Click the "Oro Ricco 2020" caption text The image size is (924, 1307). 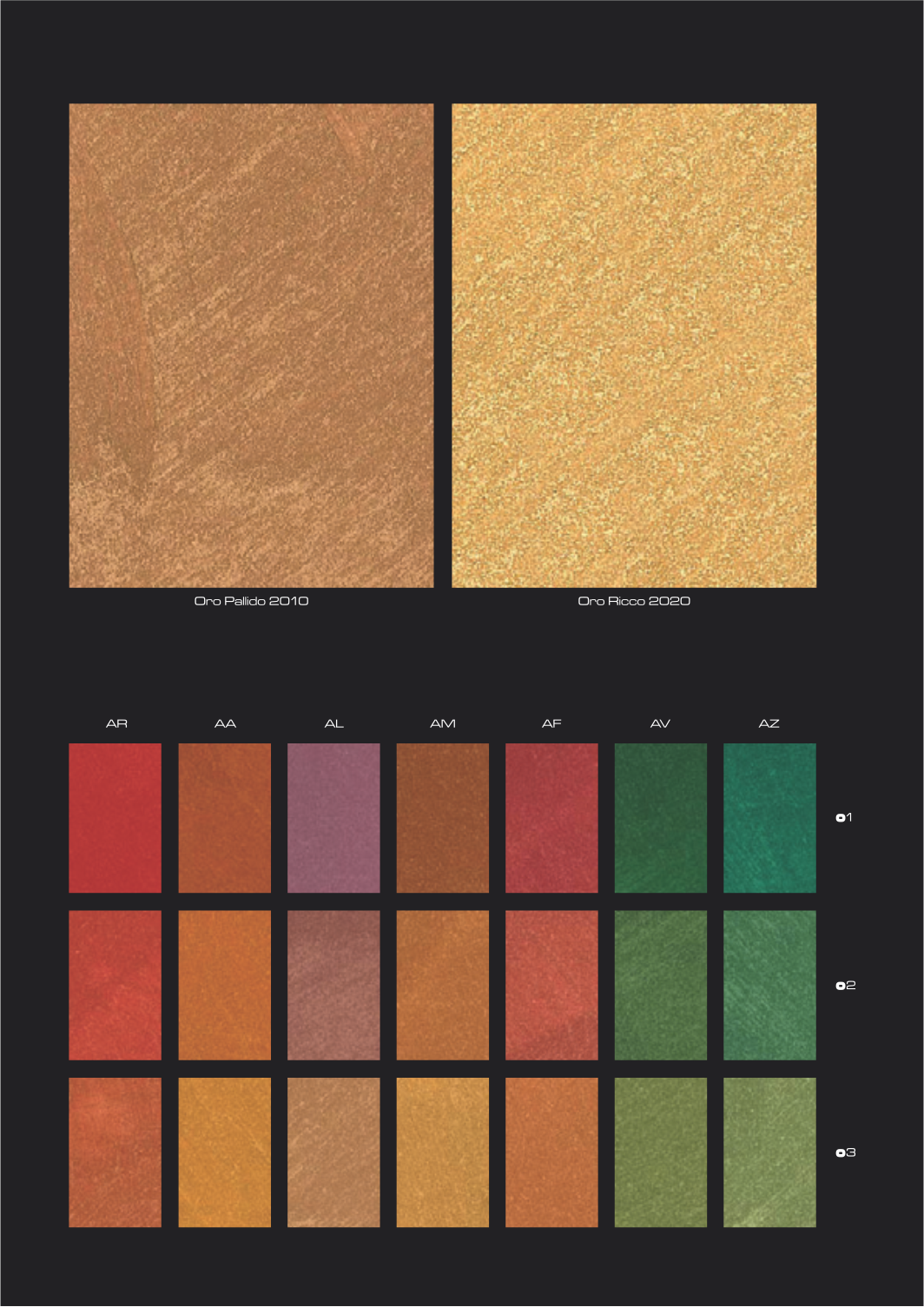pyautogui.click(x=634, y=601)
